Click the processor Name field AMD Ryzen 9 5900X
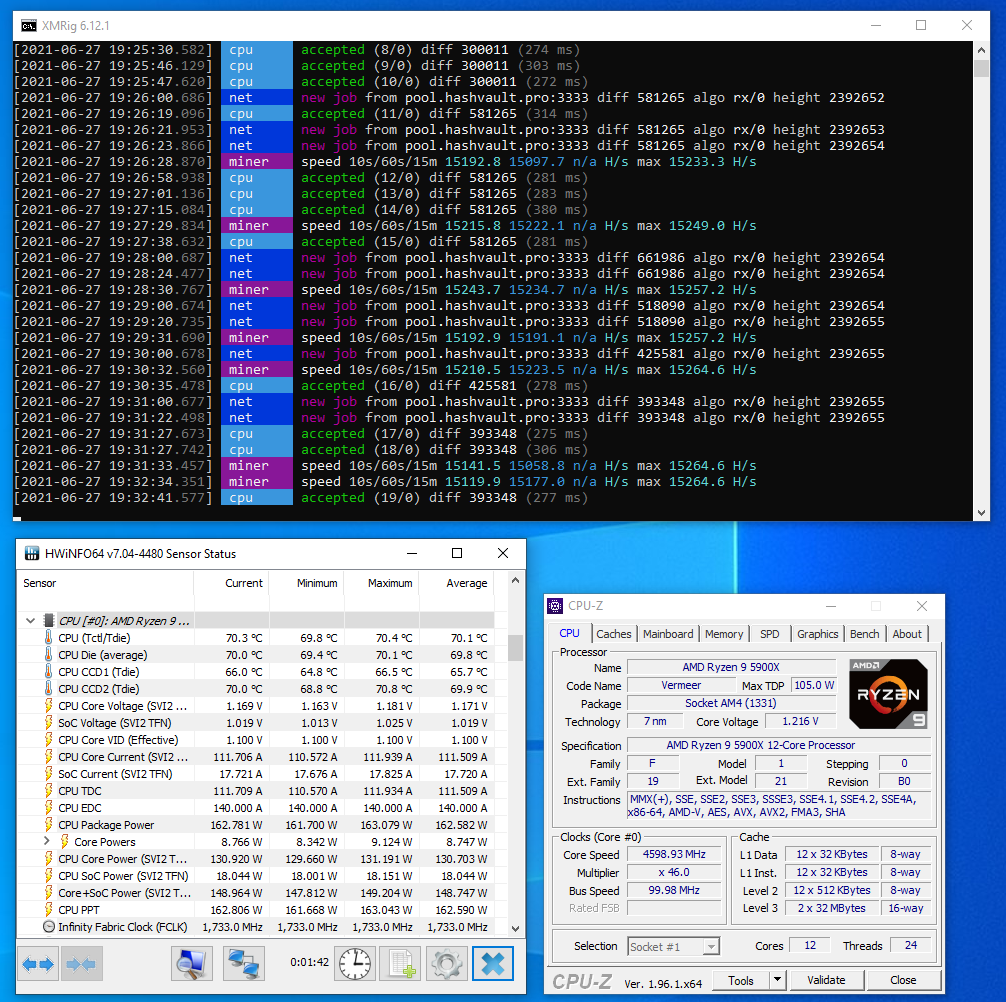This screenshot has height=1002, width=1006. [x=731, y=667]
